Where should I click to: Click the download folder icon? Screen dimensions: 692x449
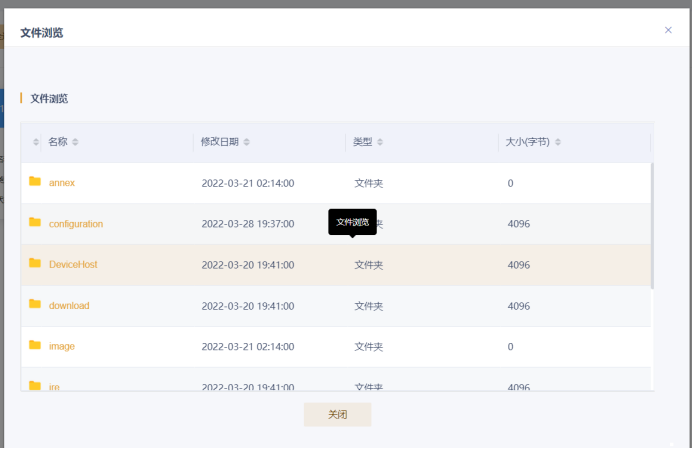[35, 305]
